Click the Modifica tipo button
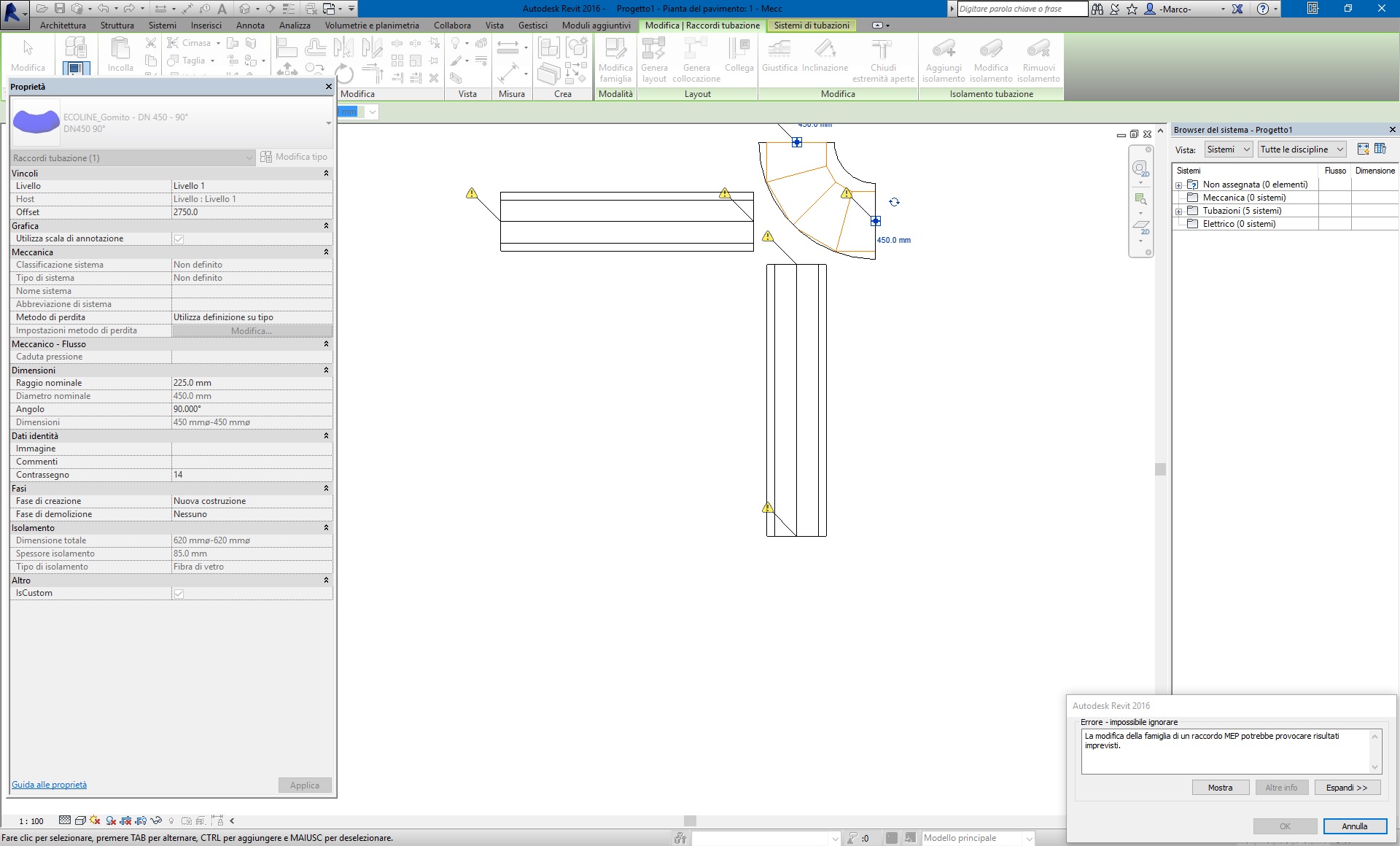 click(x=294, y=157)
